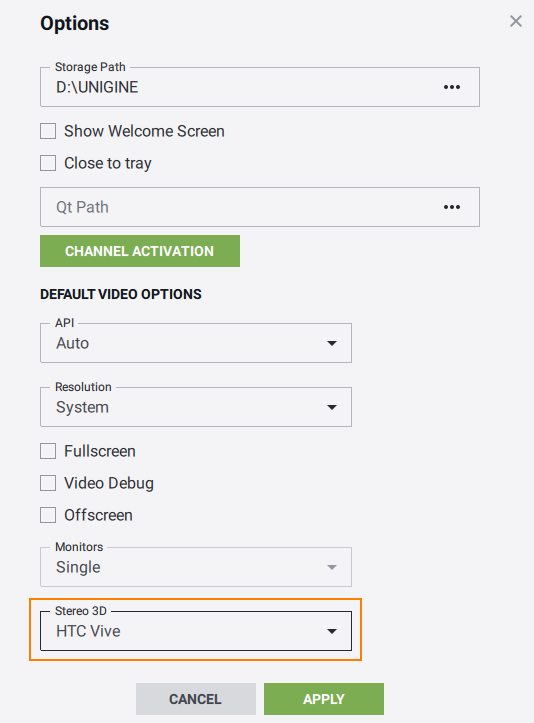Expand the Stereo 3D selector showing HTC Vive
The height and width of the screenshot is (723, 534).
click(196, 631)
